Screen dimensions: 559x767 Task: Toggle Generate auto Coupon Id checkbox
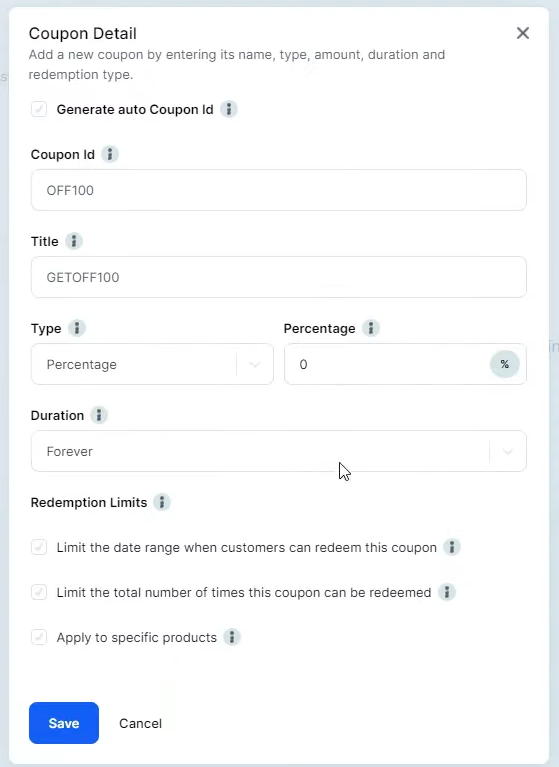coord(39,109)
